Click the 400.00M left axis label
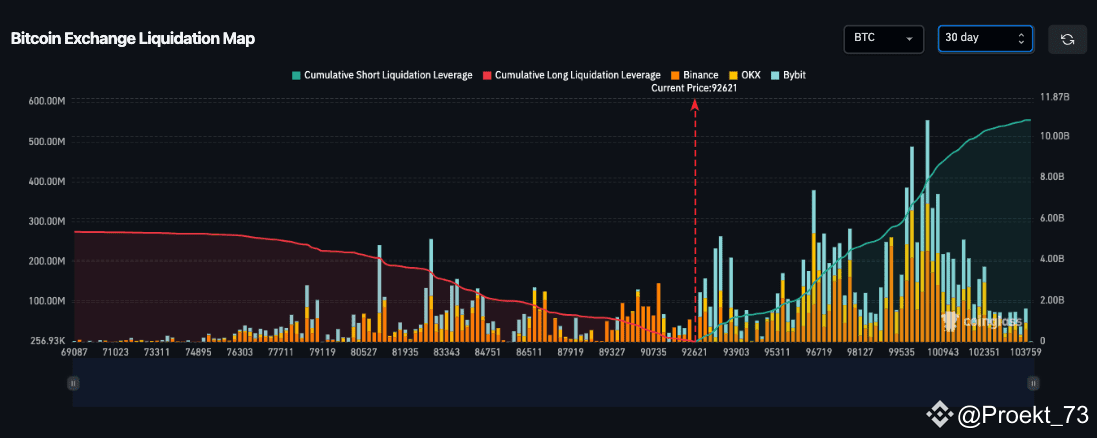This screenshot has width=1097, height=438. click(x=47, y=181)
